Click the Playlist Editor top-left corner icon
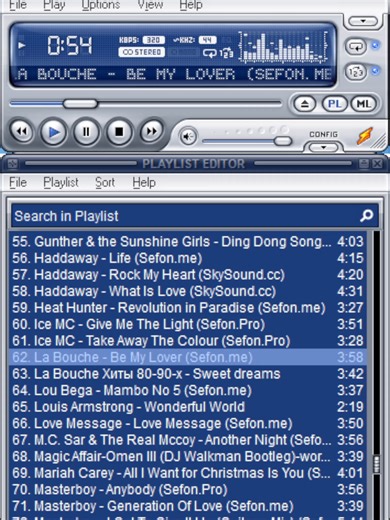The image size is (390, 520). 13,164
